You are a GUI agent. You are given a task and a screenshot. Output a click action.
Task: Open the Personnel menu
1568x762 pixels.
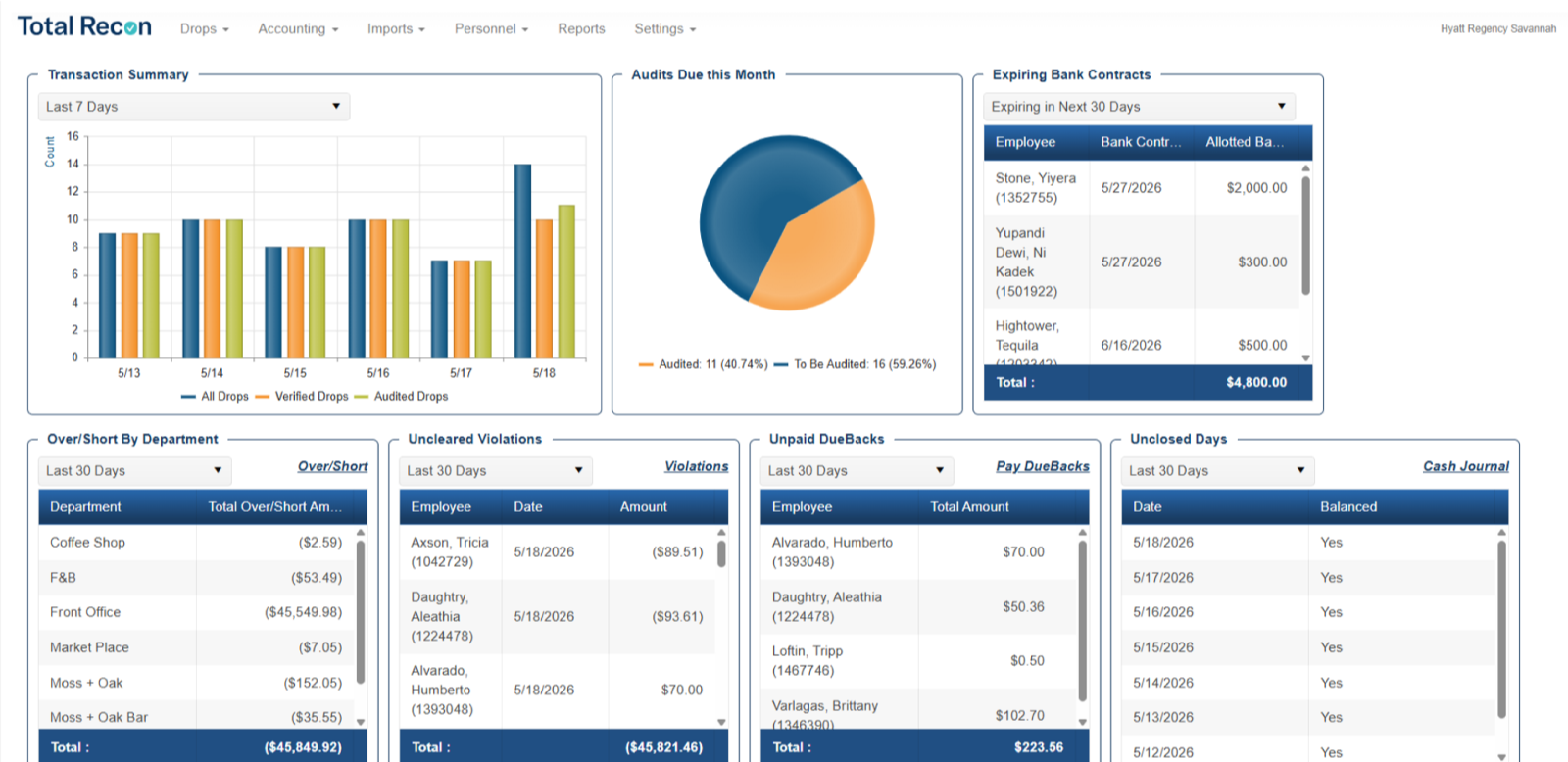pos(491,29)
